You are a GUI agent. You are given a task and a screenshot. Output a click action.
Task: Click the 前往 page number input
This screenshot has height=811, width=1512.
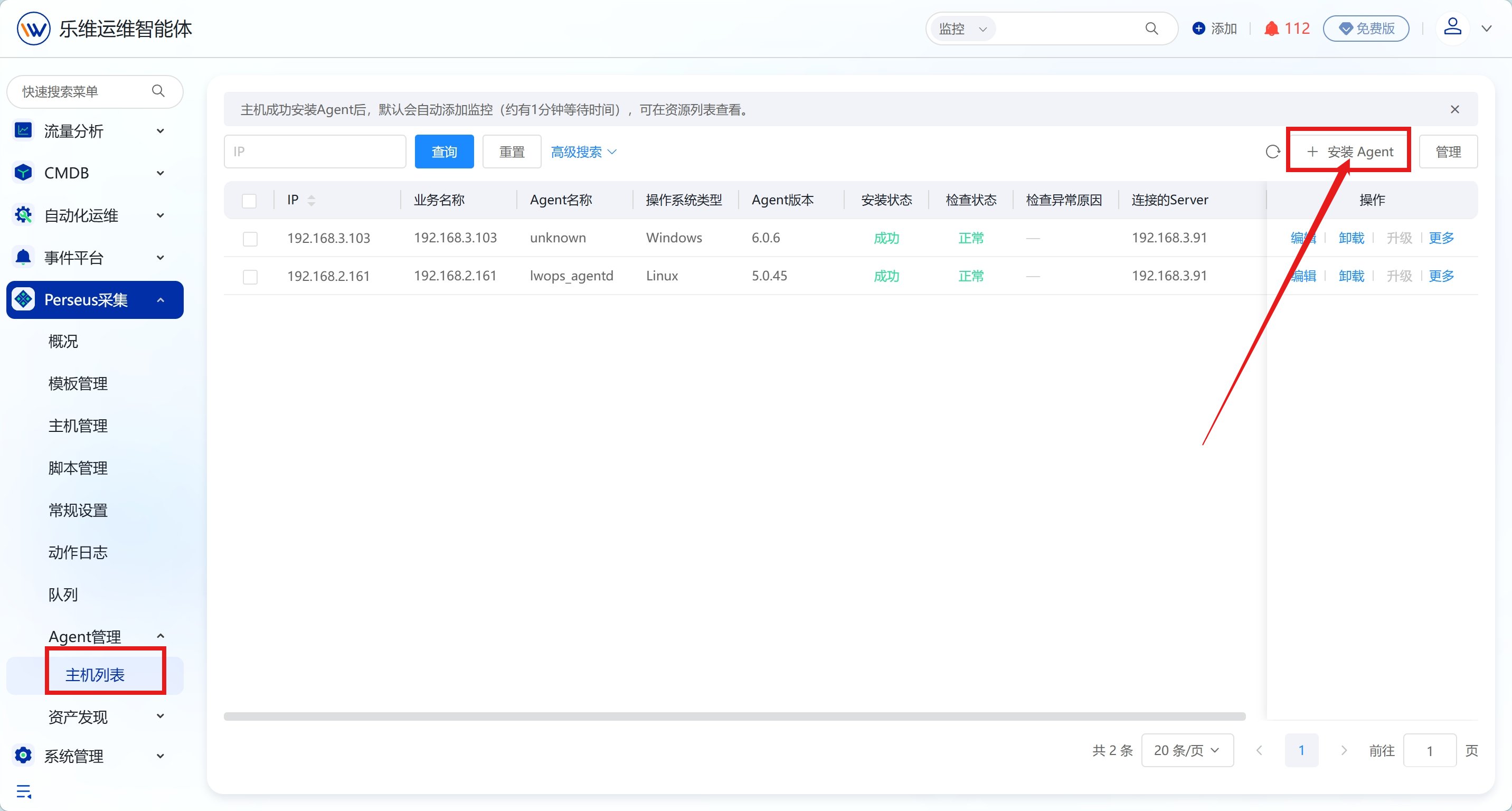(x=1429, y=750)
